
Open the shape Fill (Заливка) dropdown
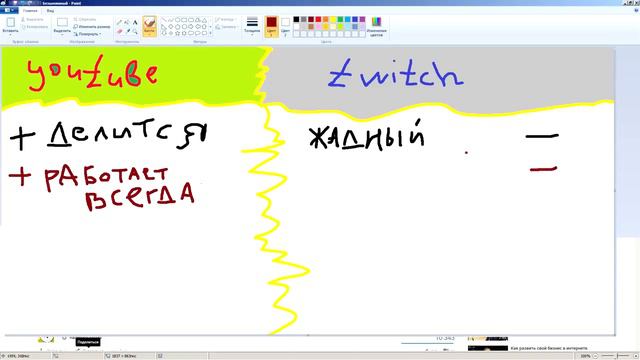[x=227, y=27]
